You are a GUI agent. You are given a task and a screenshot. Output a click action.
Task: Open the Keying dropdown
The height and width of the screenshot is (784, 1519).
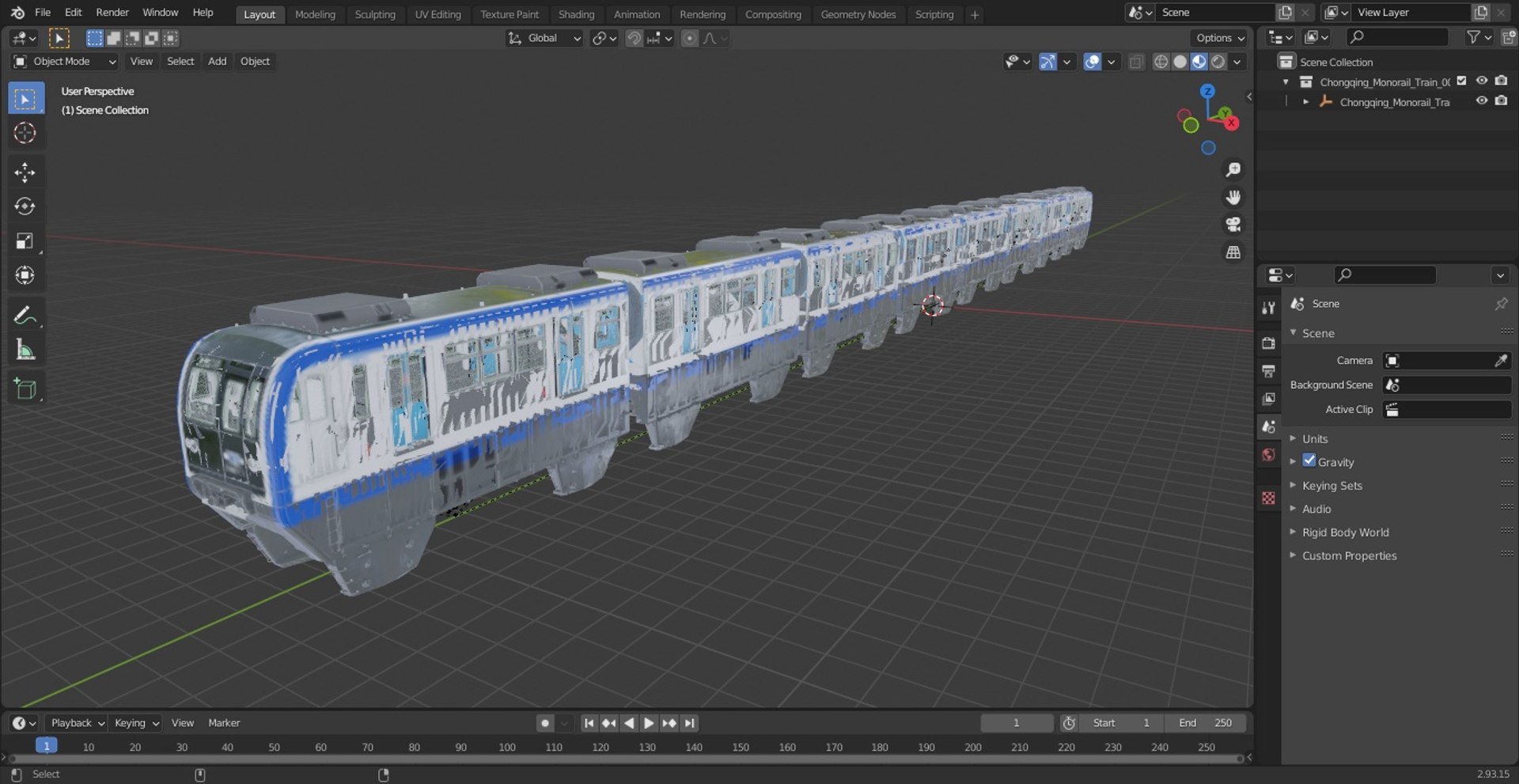(136, 723)
